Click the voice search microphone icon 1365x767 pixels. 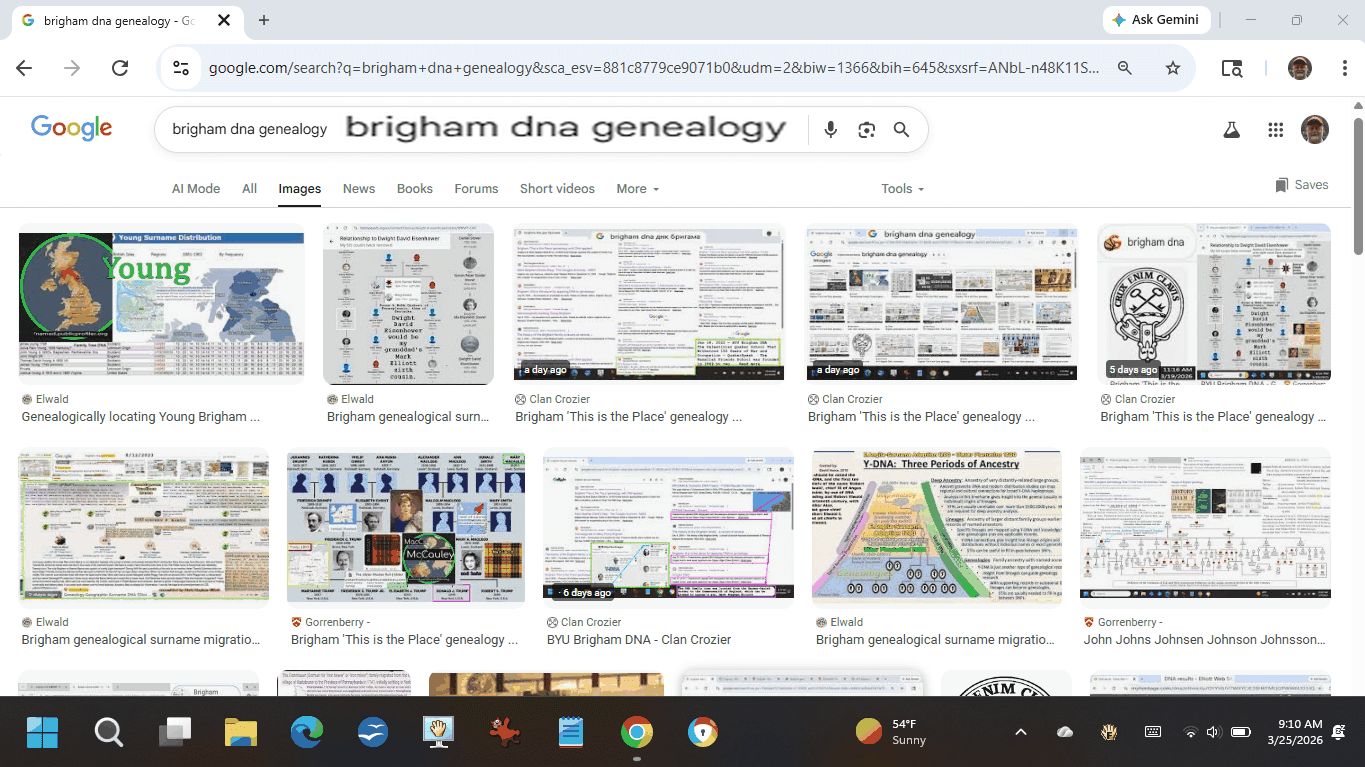[x=830, y=130]
